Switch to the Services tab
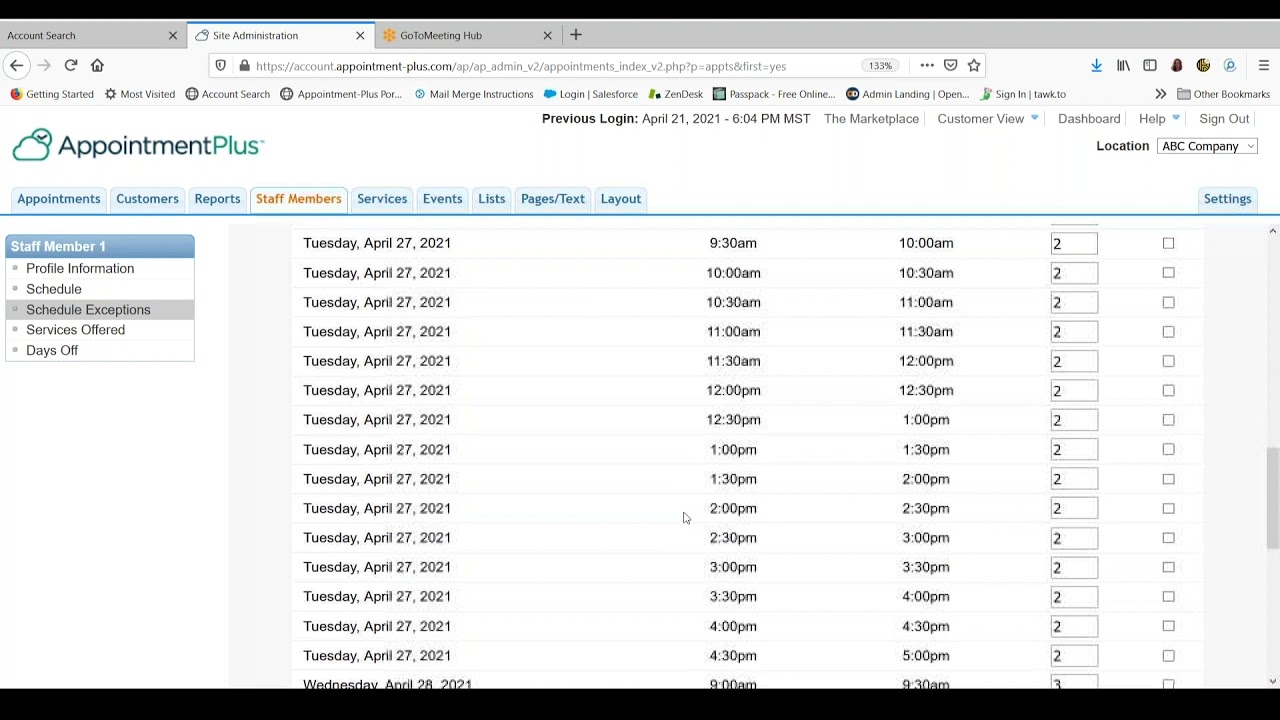 click(382, 199)
